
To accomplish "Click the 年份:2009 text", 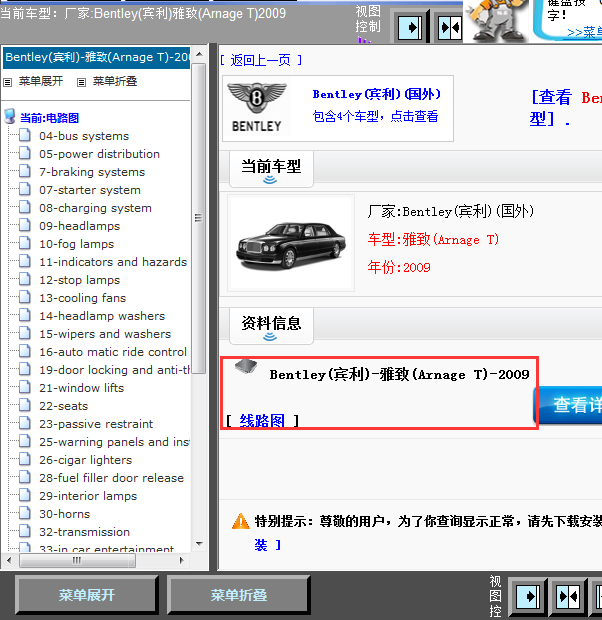I will [x=399, y=267].
